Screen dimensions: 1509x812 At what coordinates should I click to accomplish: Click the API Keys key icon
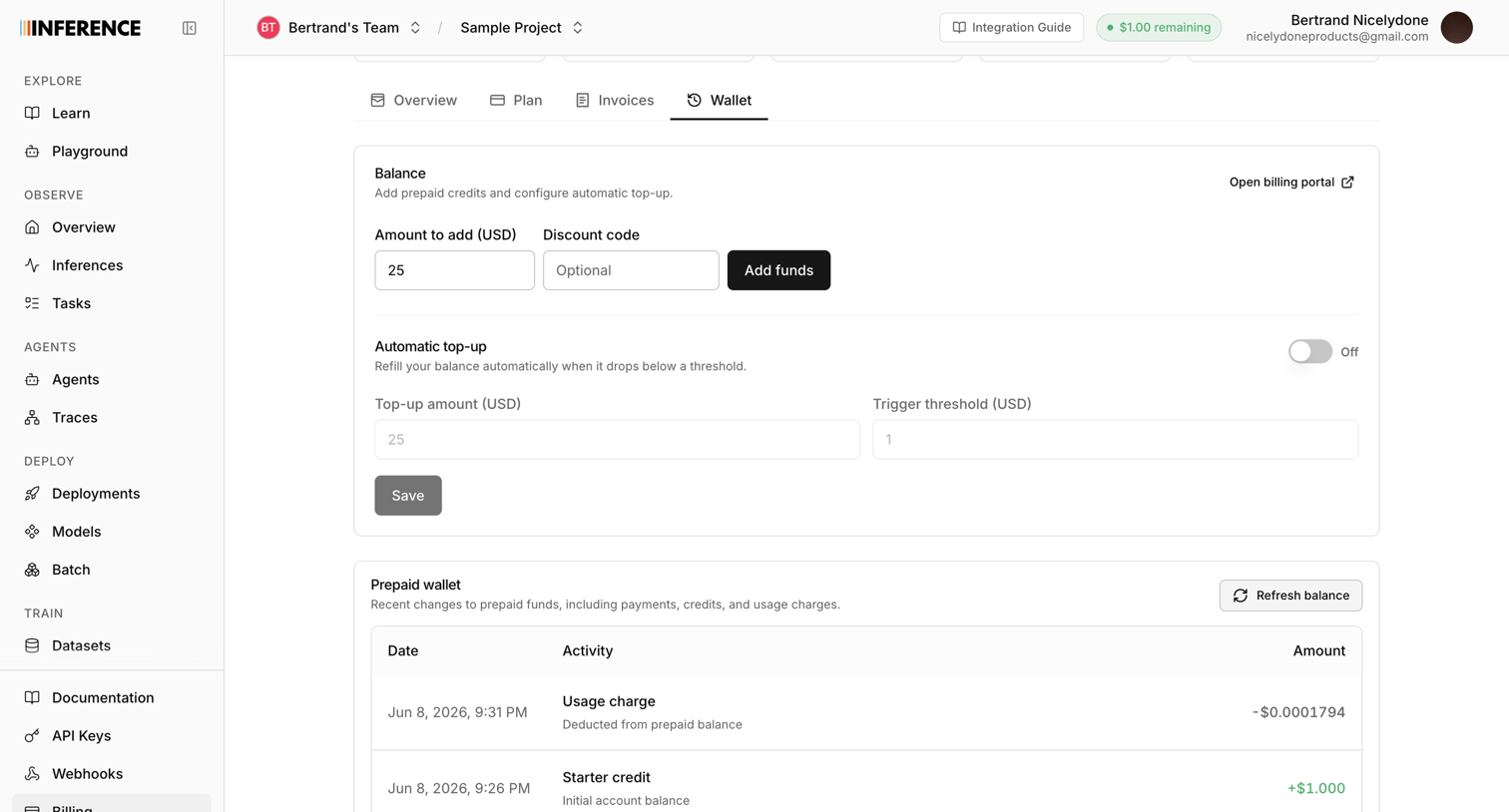pos(32,735)
